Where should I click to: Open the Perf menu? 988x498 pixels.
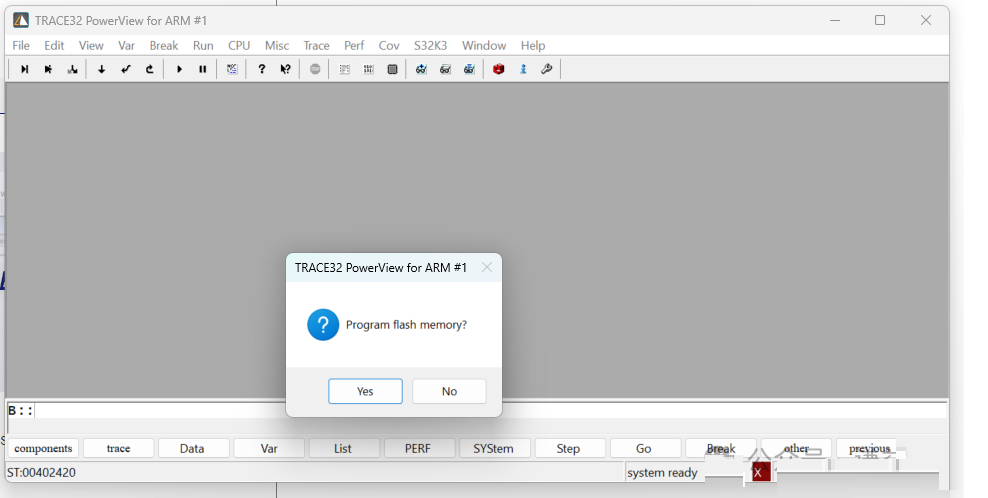(x=354, y=45)
